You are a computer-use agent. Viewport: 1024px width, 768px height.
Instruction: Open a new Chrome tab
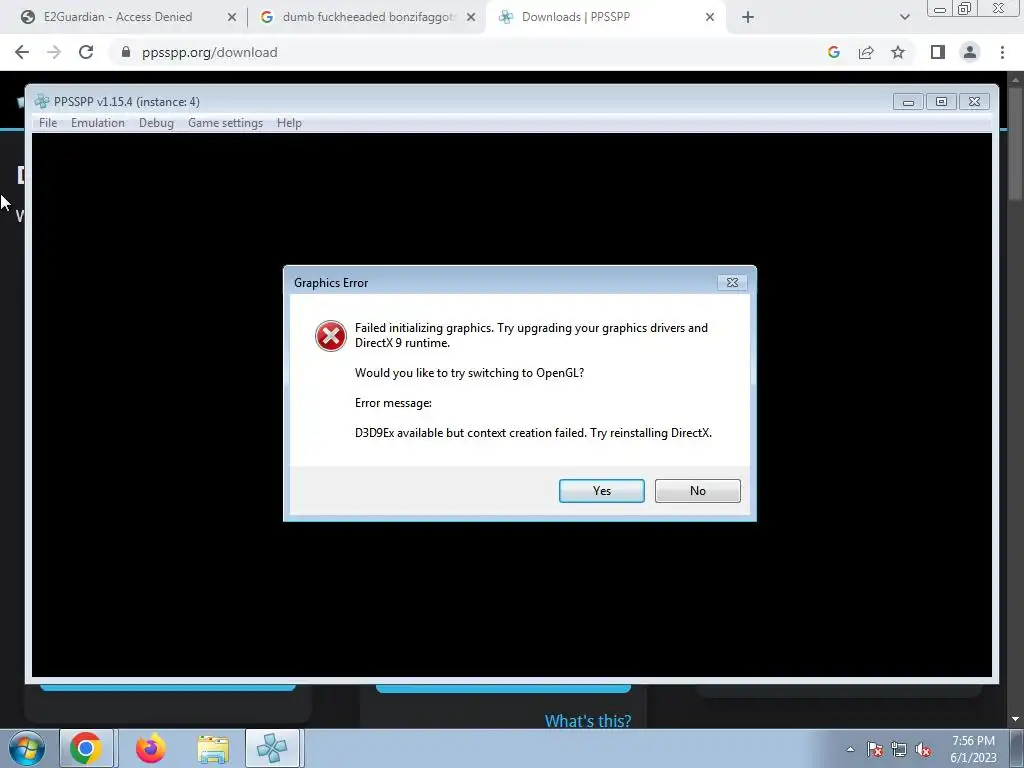click(748, 17)
